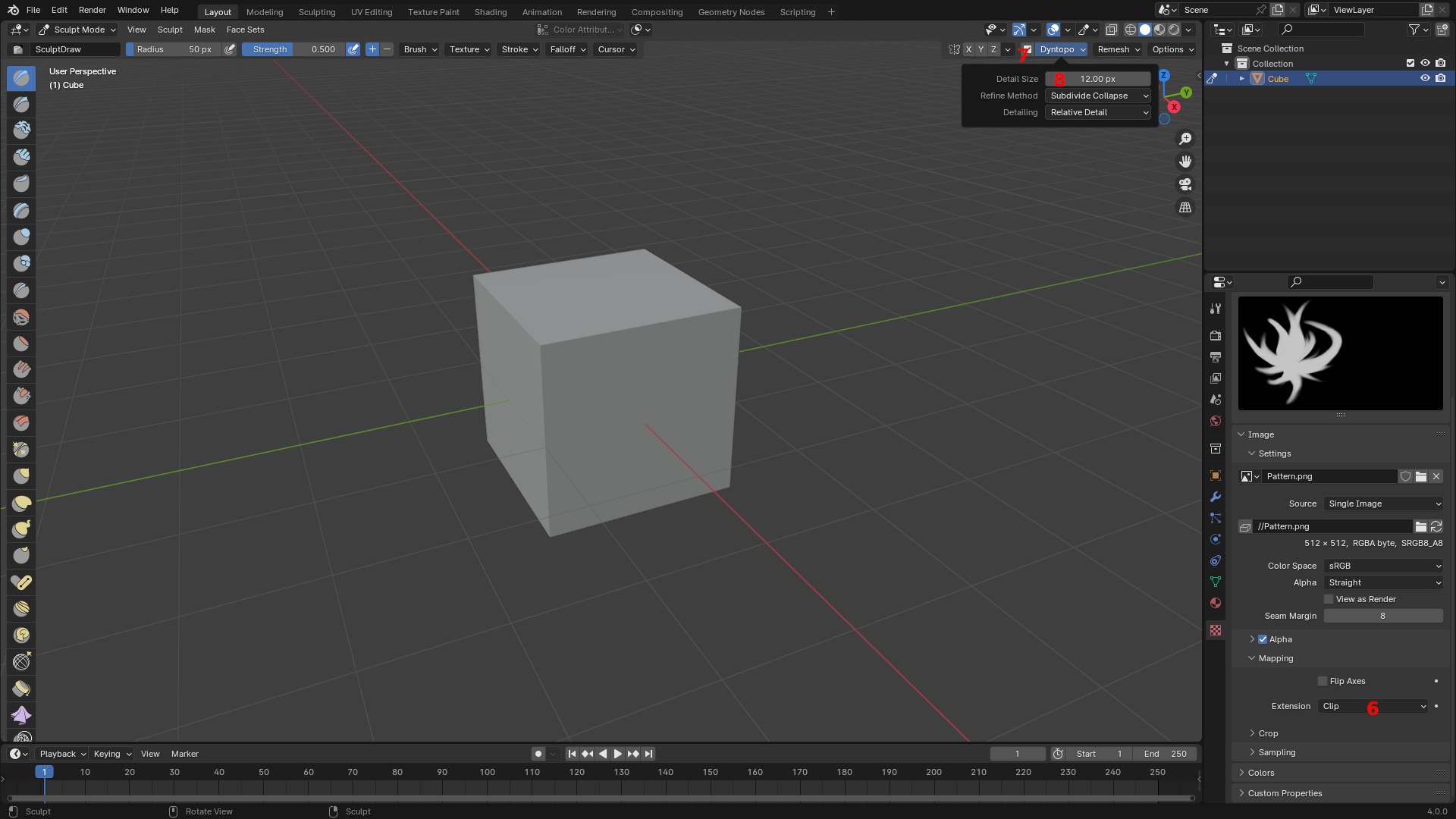This screenshot has height=819, width=1456.
Task: Switch to the Shading workspace tab
Action: click(x=491, y=12)
